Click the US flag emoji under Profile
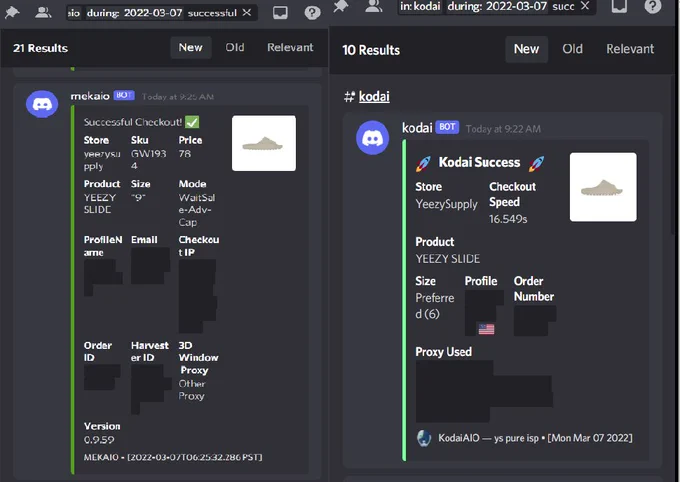Viewport: 680px width, 482px height. tap(486, 329)
